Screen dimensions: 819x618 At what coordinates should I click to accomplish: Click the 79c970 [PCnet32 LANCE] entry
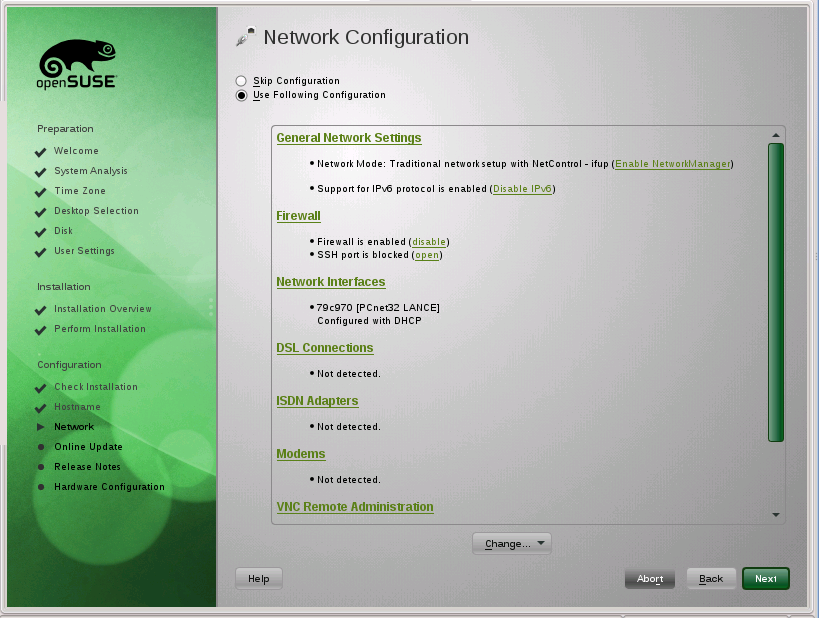(x=378, y=308)
